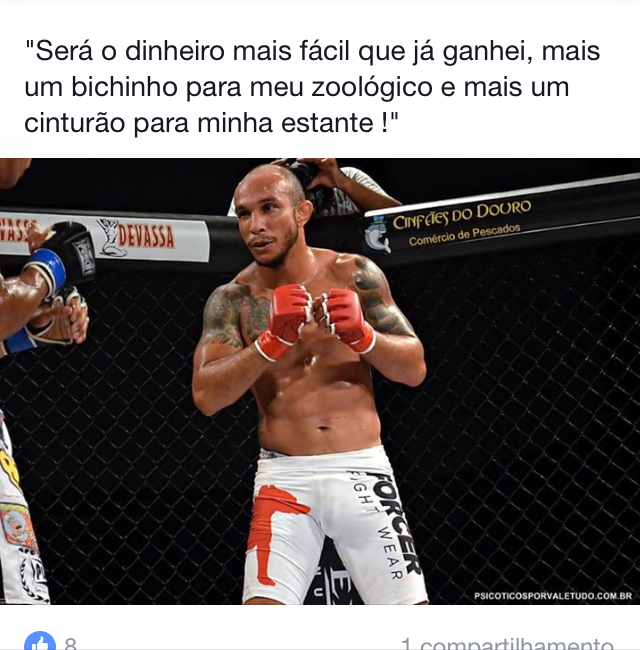
Task: Open the fighter photo in full view
Action: 320,381
